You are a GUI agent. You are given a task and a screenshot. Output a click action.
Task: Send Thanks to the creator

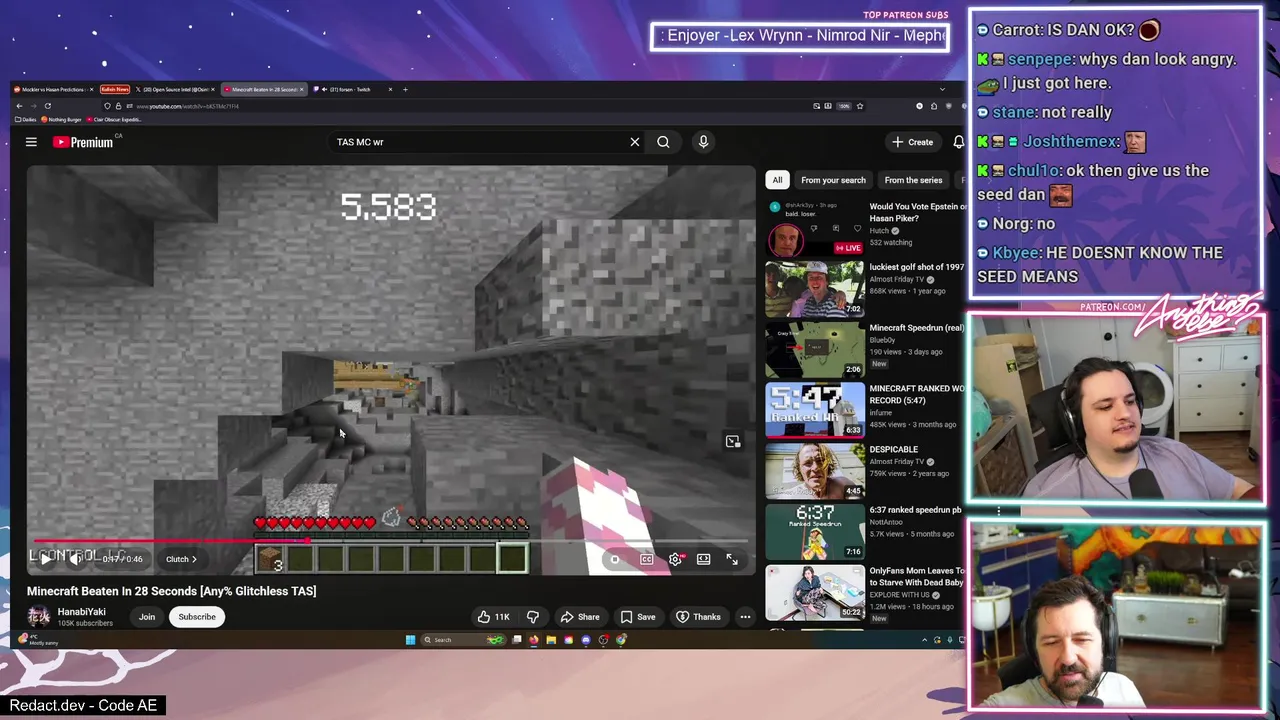698,617
